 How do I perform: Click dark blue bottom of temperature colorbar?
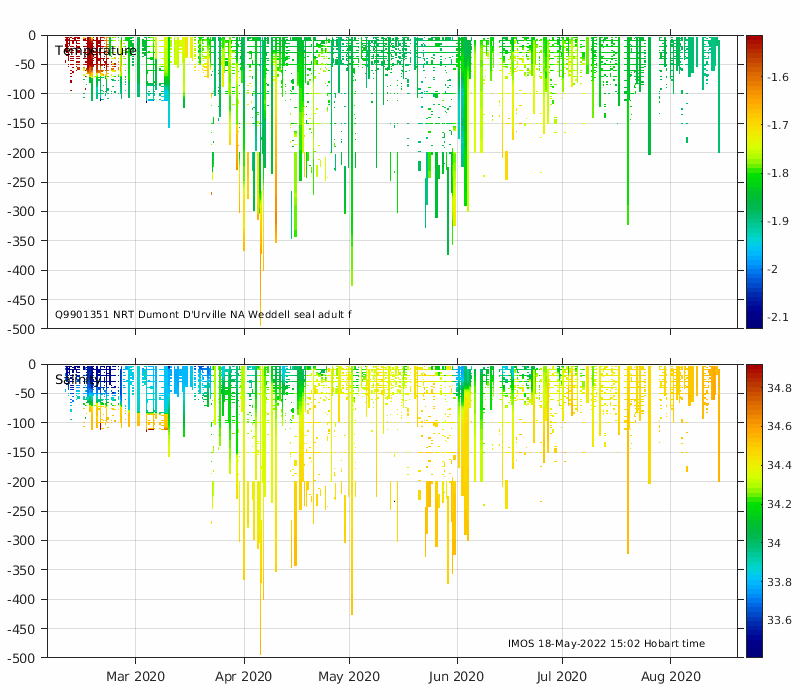click(x=754, y=322)
